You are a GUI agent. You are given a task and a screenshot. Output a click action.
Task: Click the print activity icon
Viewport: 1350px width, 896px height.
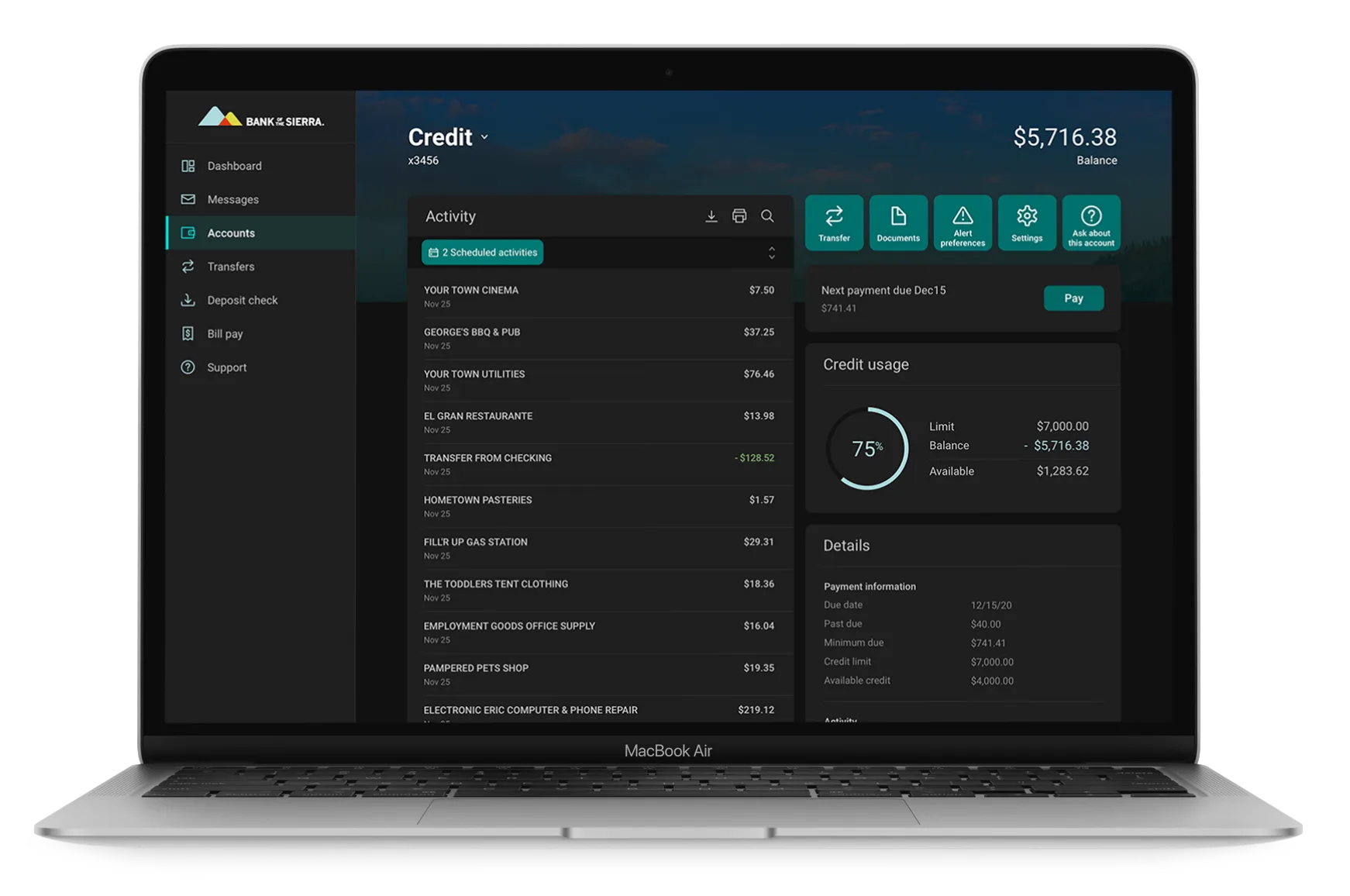point(739,216)
